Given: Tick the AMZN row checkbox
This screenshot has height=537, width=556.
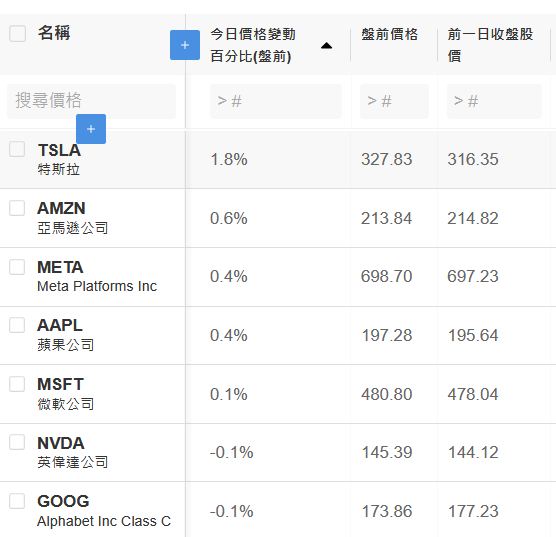Looking at the screenshot, I should (x=17, y=208).
